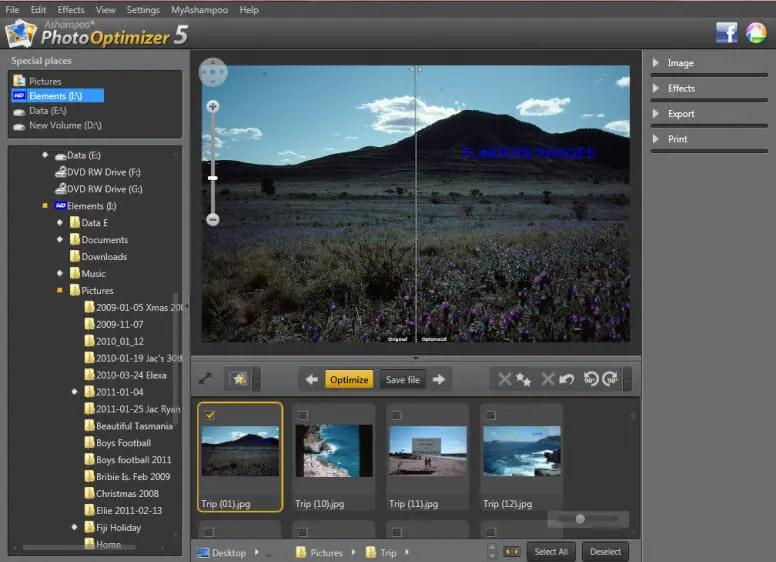The height and width of the screenshot is (562, 776).
Task: Collapse the Pictures folder node
Action: click(60, 290)
